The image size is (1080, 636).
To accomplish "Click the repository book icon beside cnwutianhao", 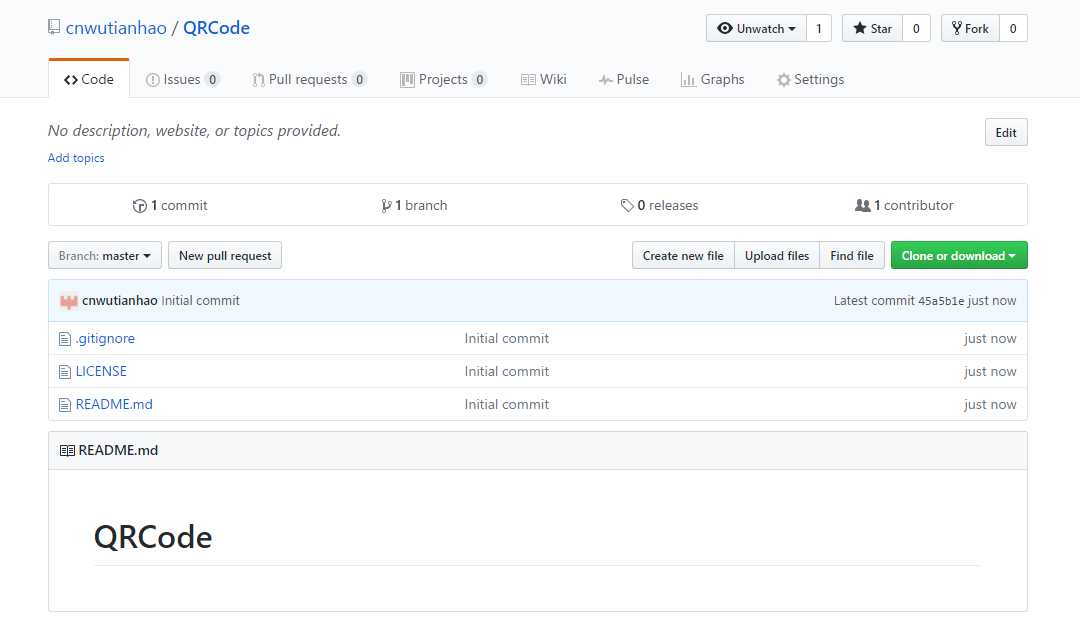I will [x=54, y=28].
